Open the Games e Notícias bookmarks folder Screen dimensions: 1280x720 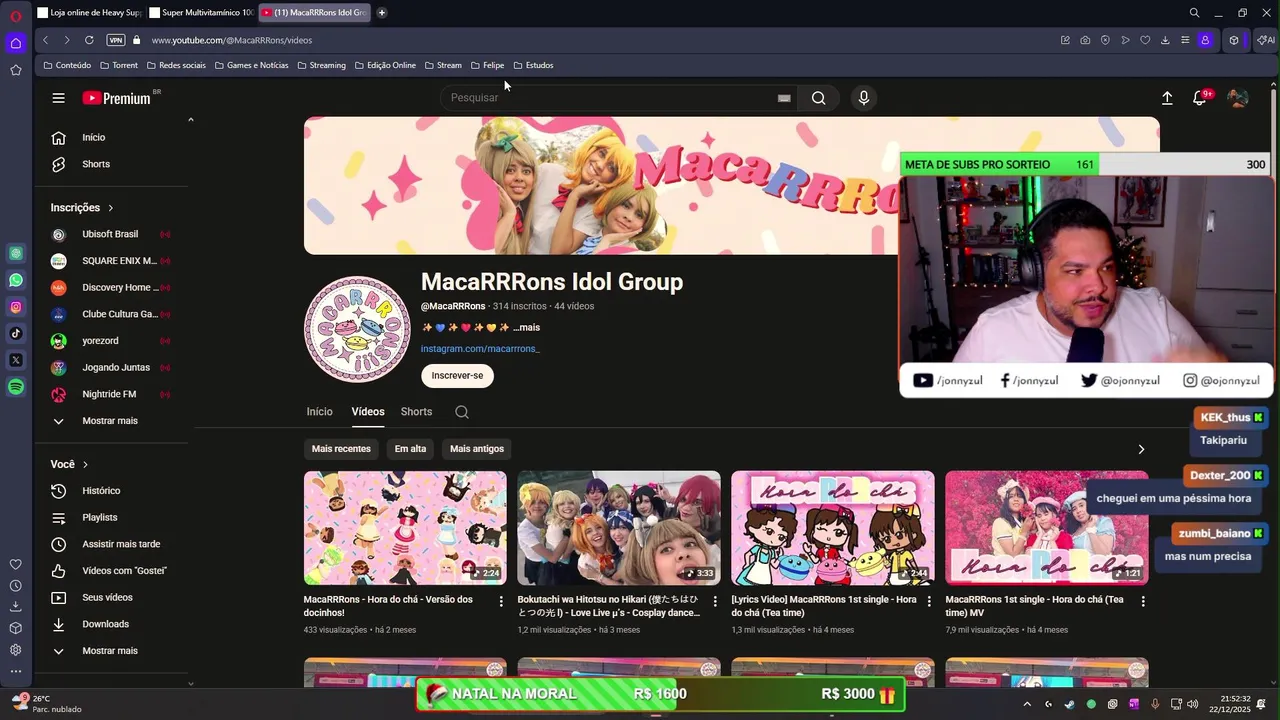click(x=251, y=65)
